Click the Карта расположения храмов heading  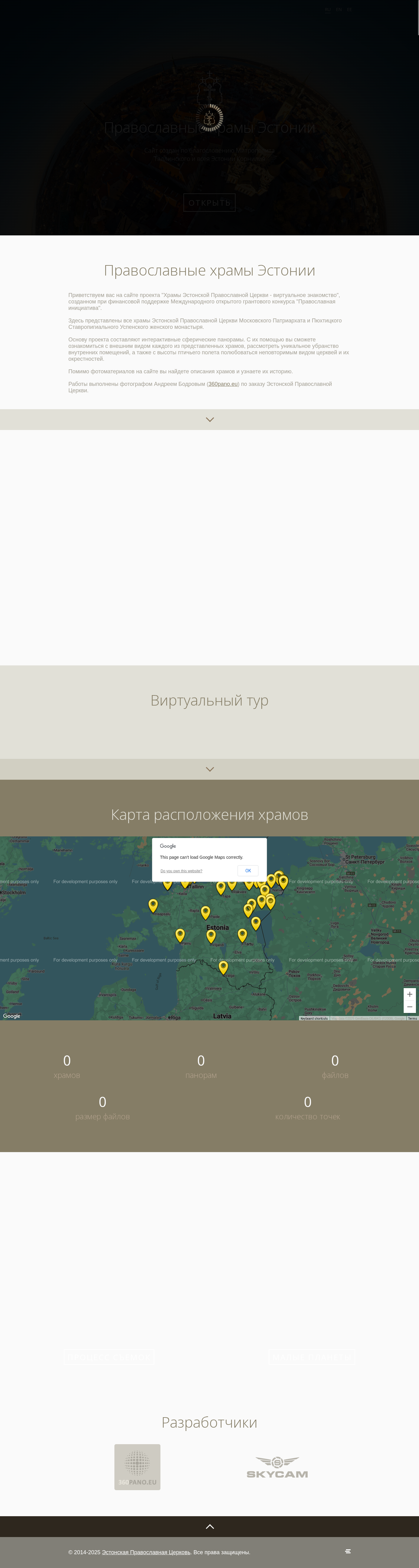209,814
